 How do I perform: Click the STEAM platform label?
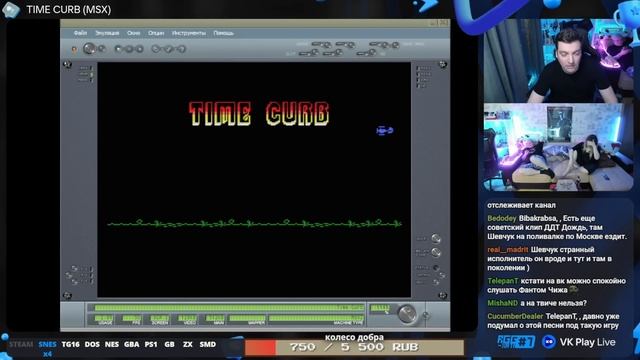pos(21,344)
